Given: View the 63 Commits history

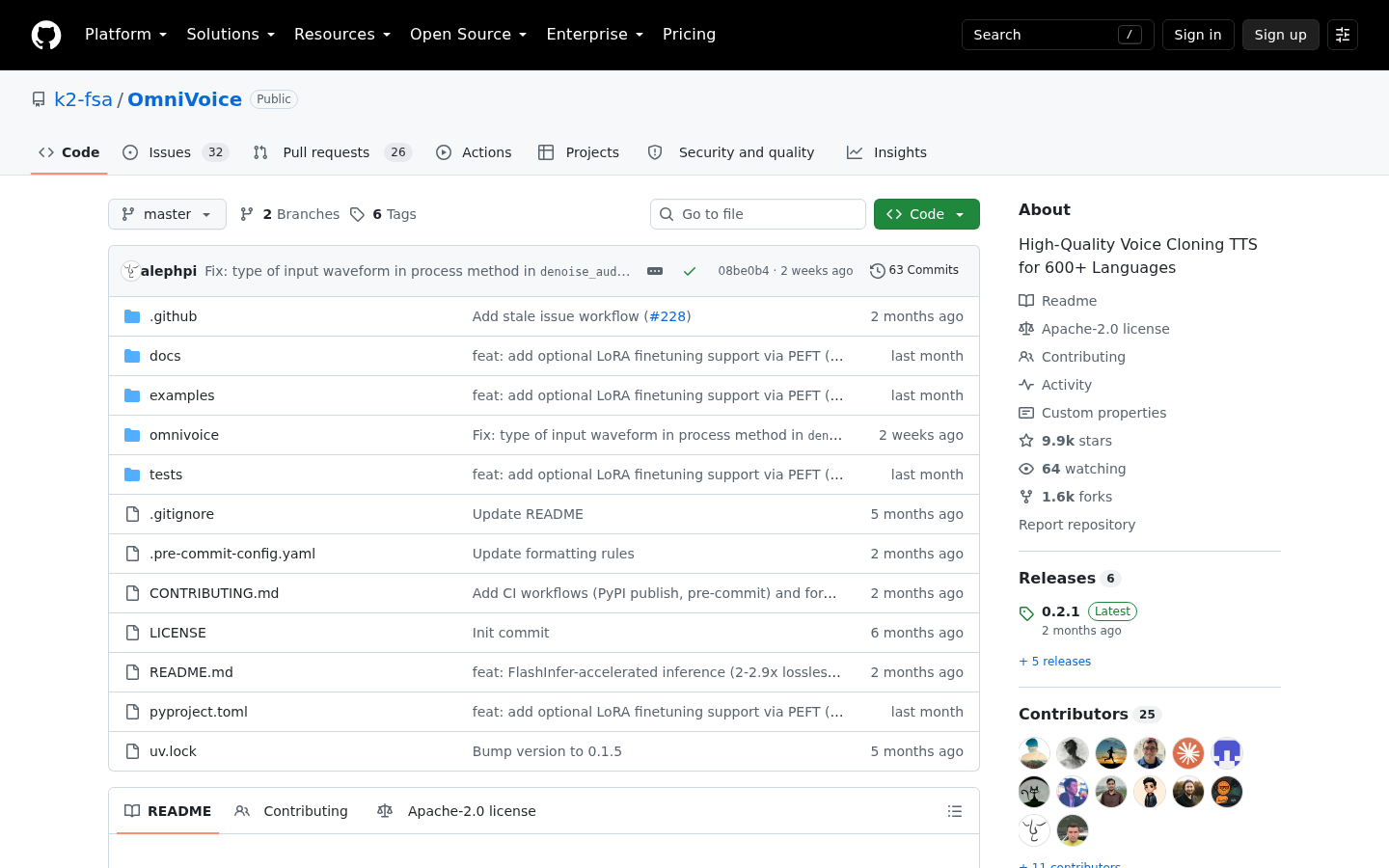Looking at the screenshot, I should tap(914, 271).
